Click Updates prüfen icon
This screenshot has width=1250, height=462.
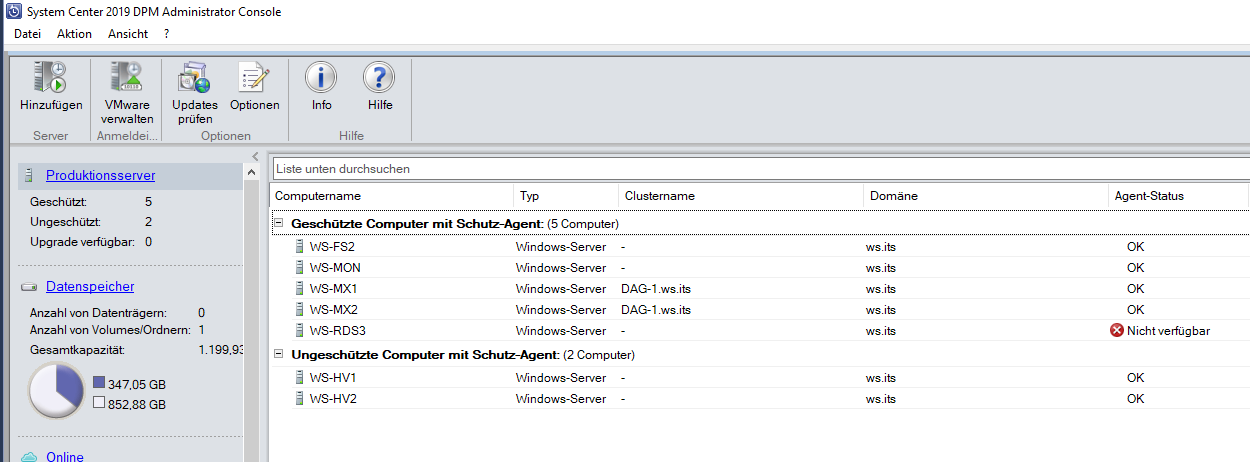pos(194,77)
